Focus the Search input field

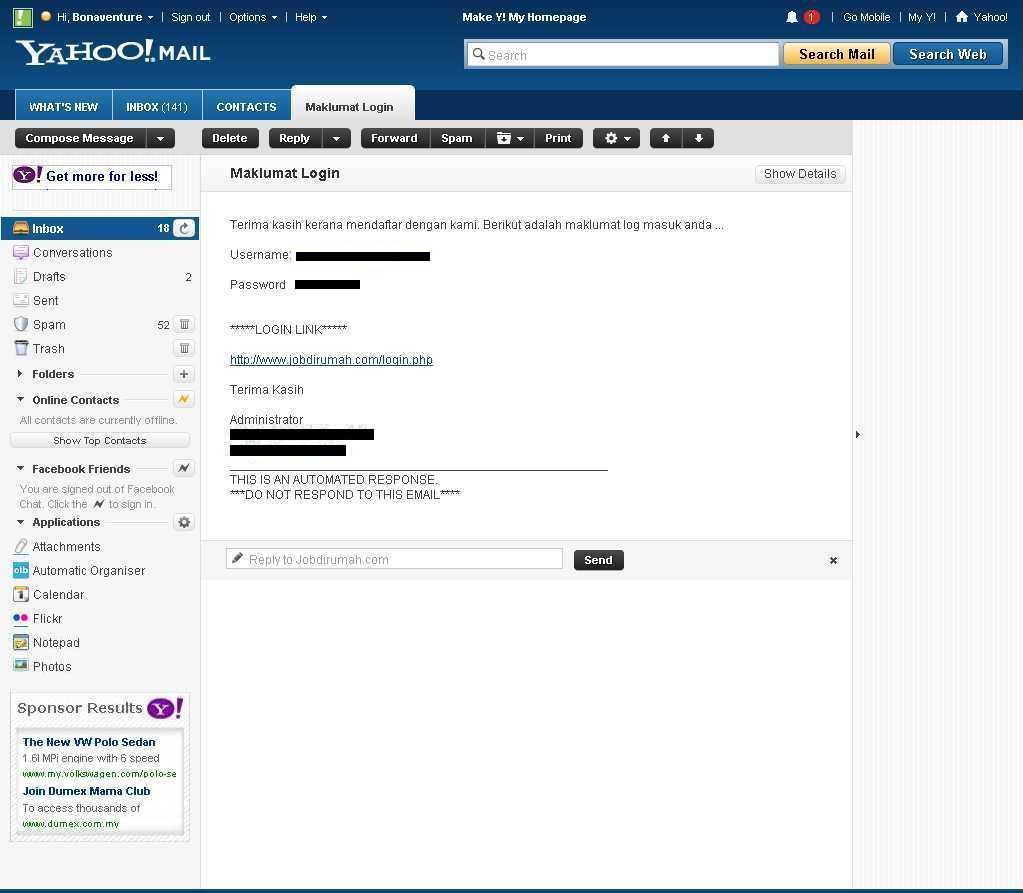coord(623,55)
